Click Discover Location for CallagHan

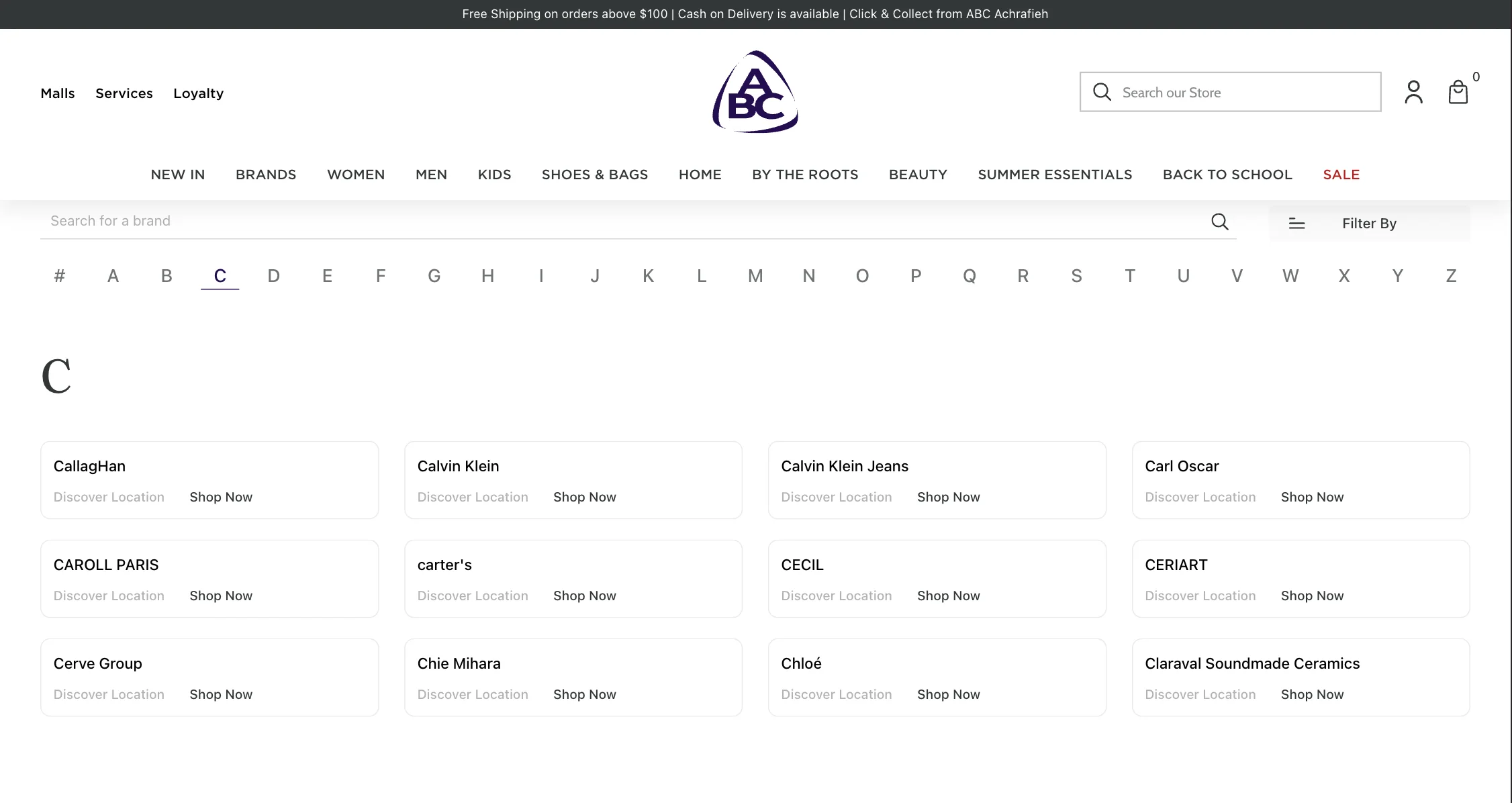[x=109, y=498]
